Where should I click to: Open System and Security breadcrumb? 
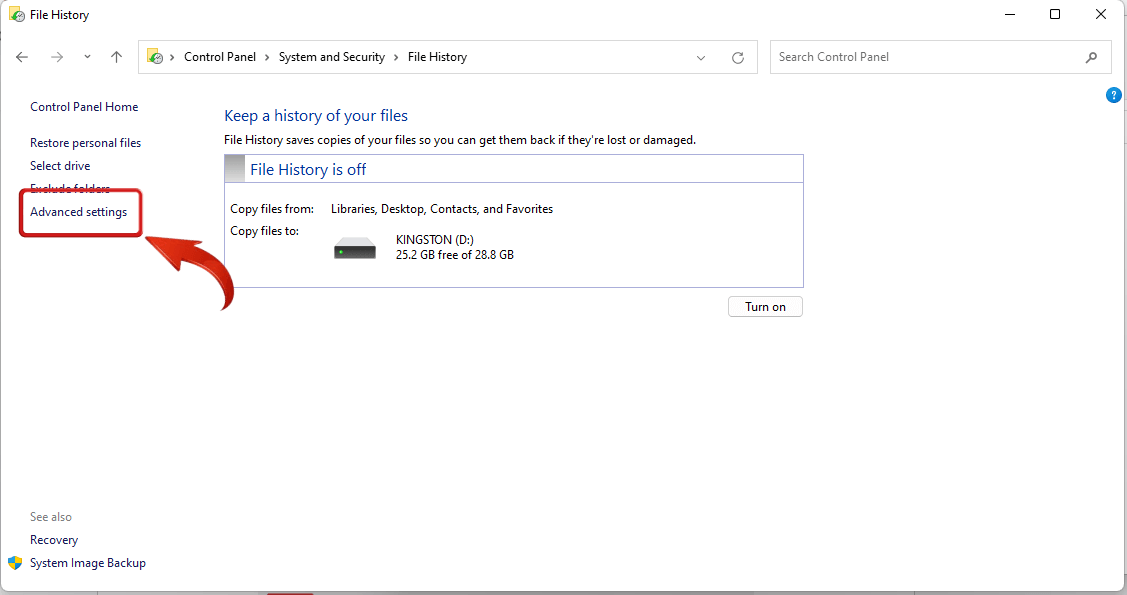pos(331,57)
